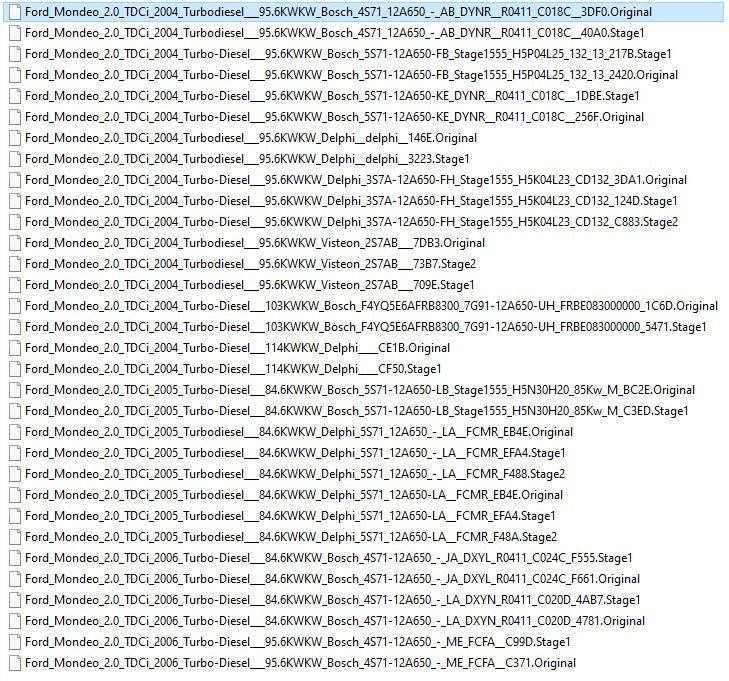Click the document icon for the C883.Stage2 file
The image size is (729, 681).
[14, 221]
